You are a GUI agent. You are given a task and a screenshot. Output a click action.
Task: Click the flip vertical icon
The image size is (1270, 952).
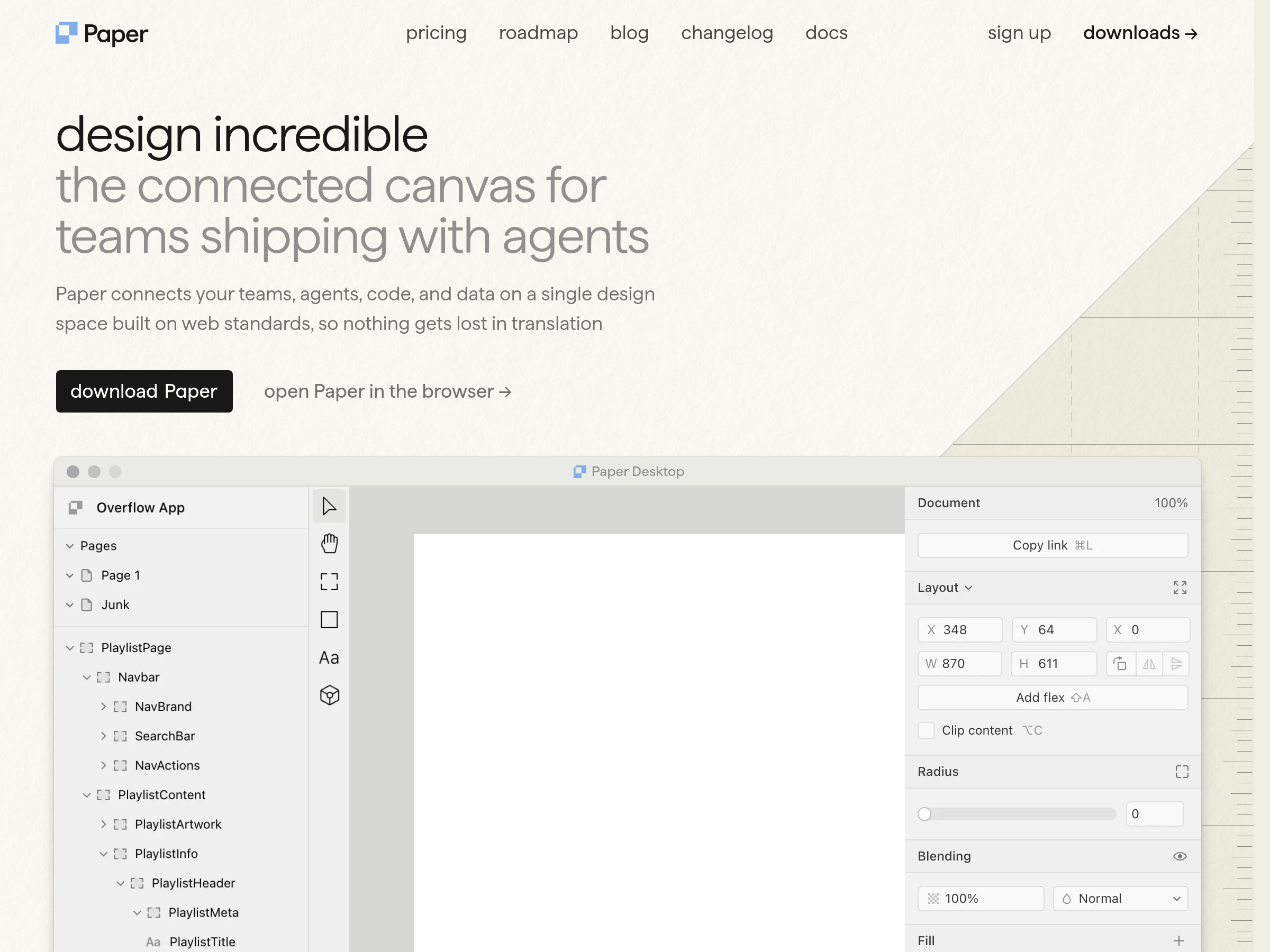click(x=1176, y=663)
